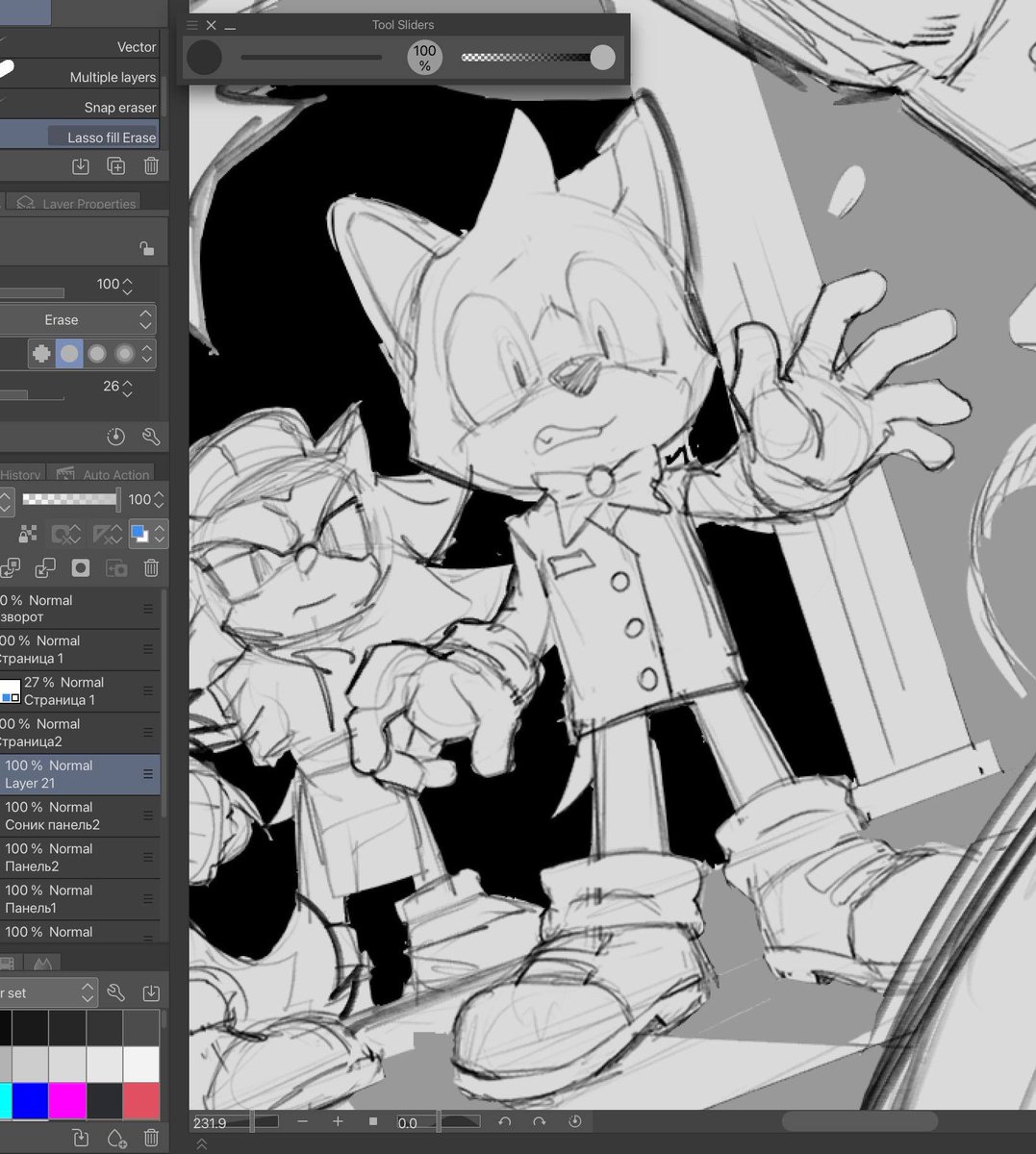The height and width of the screenshot is (1154, 1036).
Task: Click the apply mask to layer icon
Action: [x=115, y=568]
